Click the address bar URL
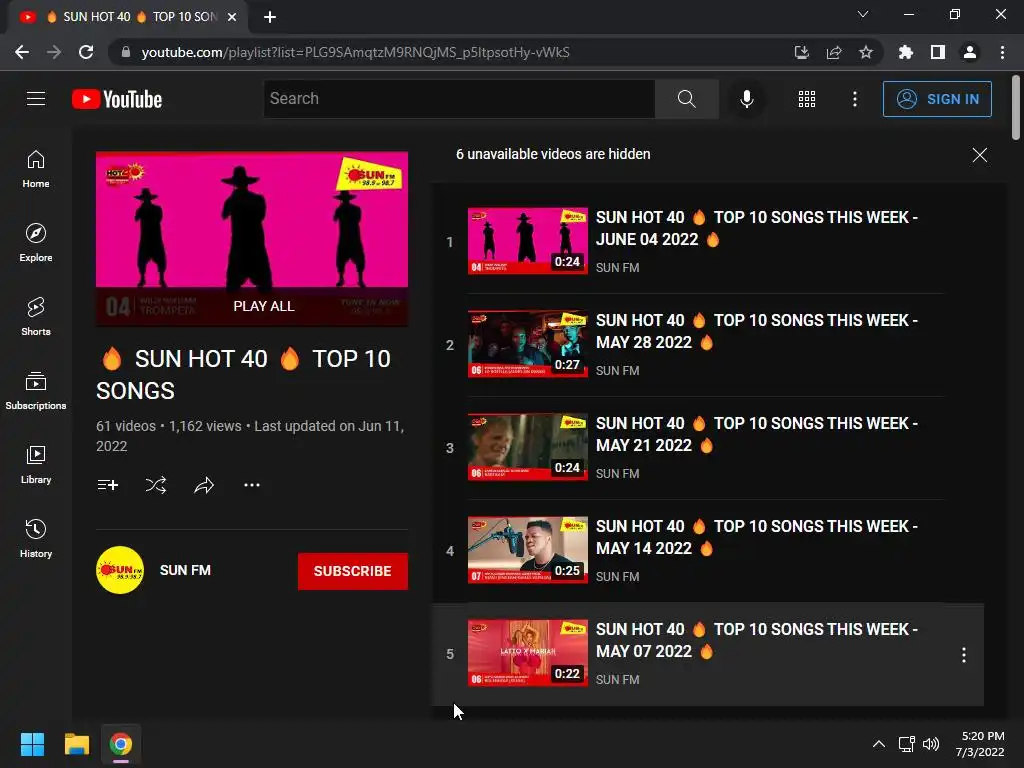The height and width of the screenshot is (768, 1024). (x=355, y=52)
